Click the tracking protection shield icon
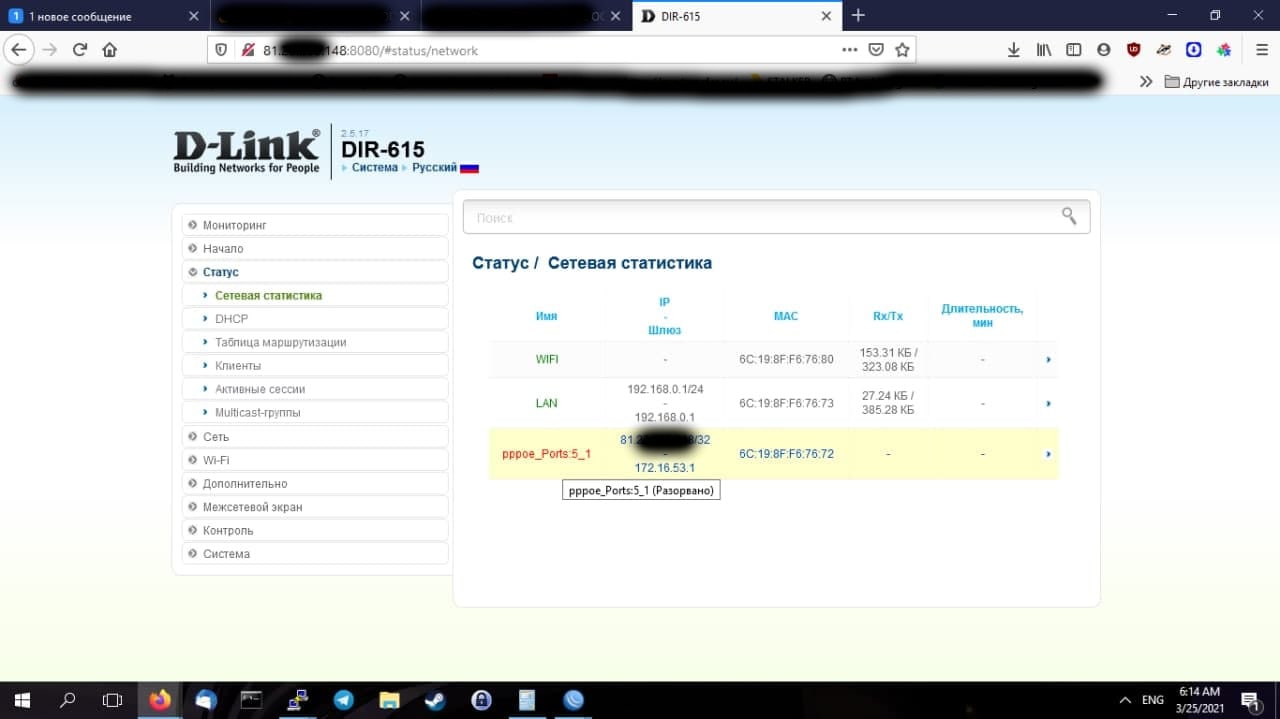The height and width of the screenshot is (719, 1280). pos(222,50)
